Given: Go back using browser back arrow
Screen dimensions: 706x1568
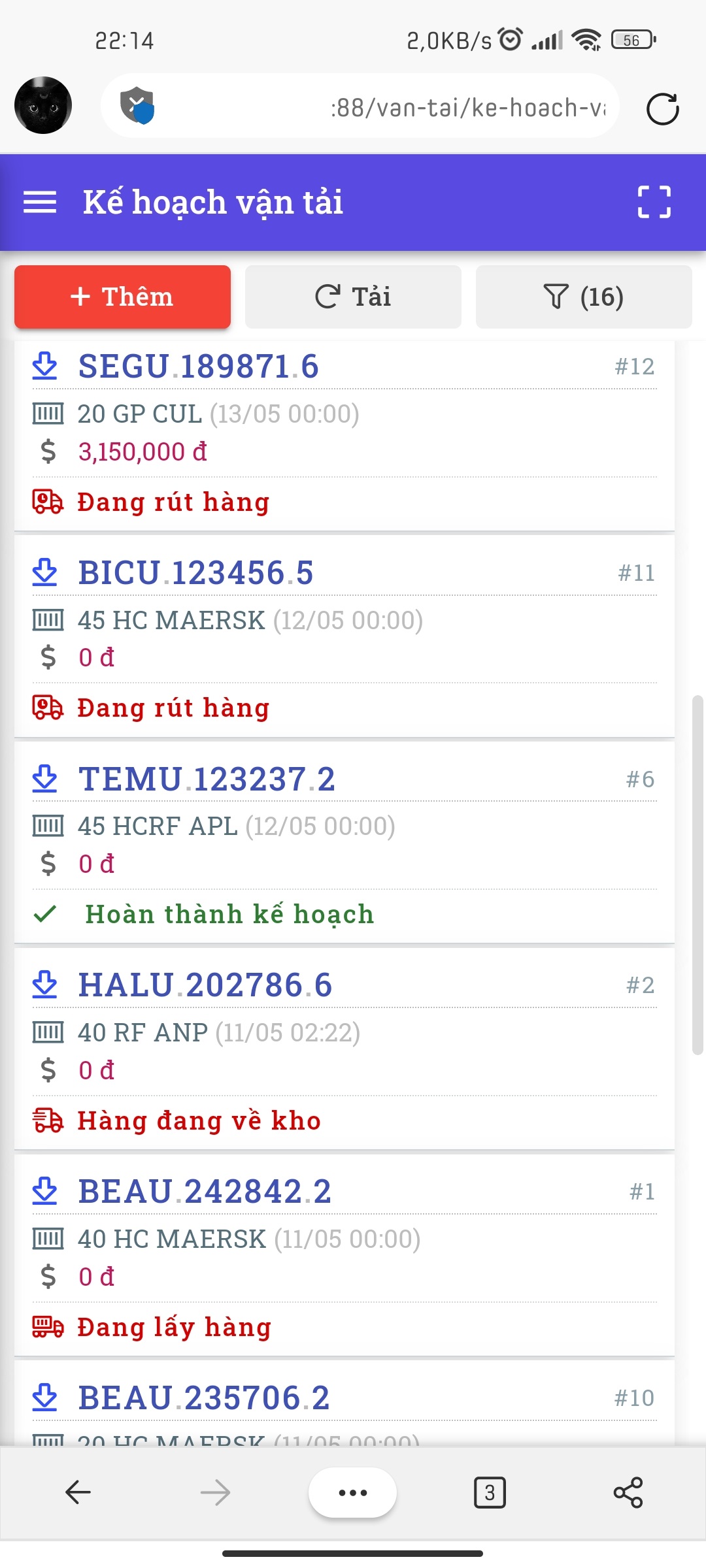Looking at the screenshot, I should [x=78, y=1492].
